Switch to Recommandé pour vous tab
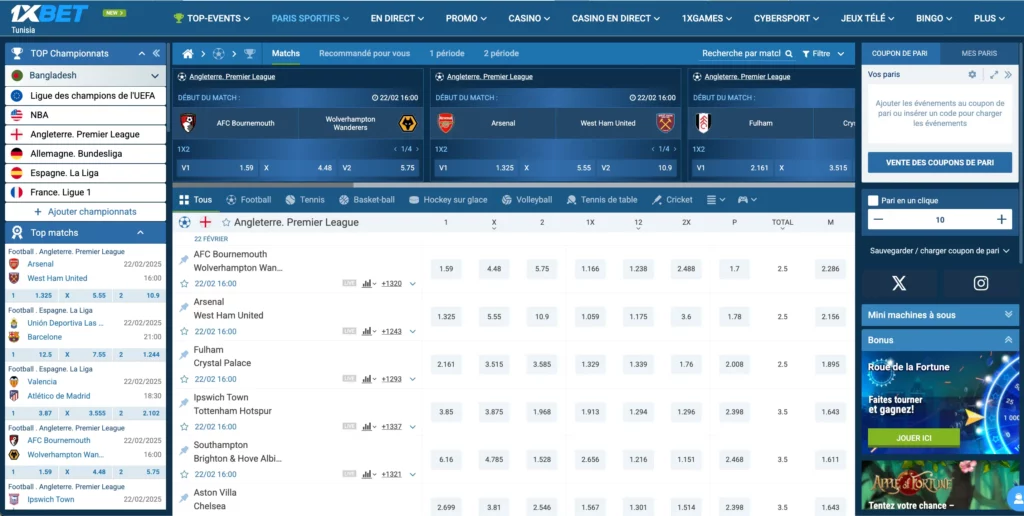Screen dimensions: 1024x516 [x=364, y=54]
